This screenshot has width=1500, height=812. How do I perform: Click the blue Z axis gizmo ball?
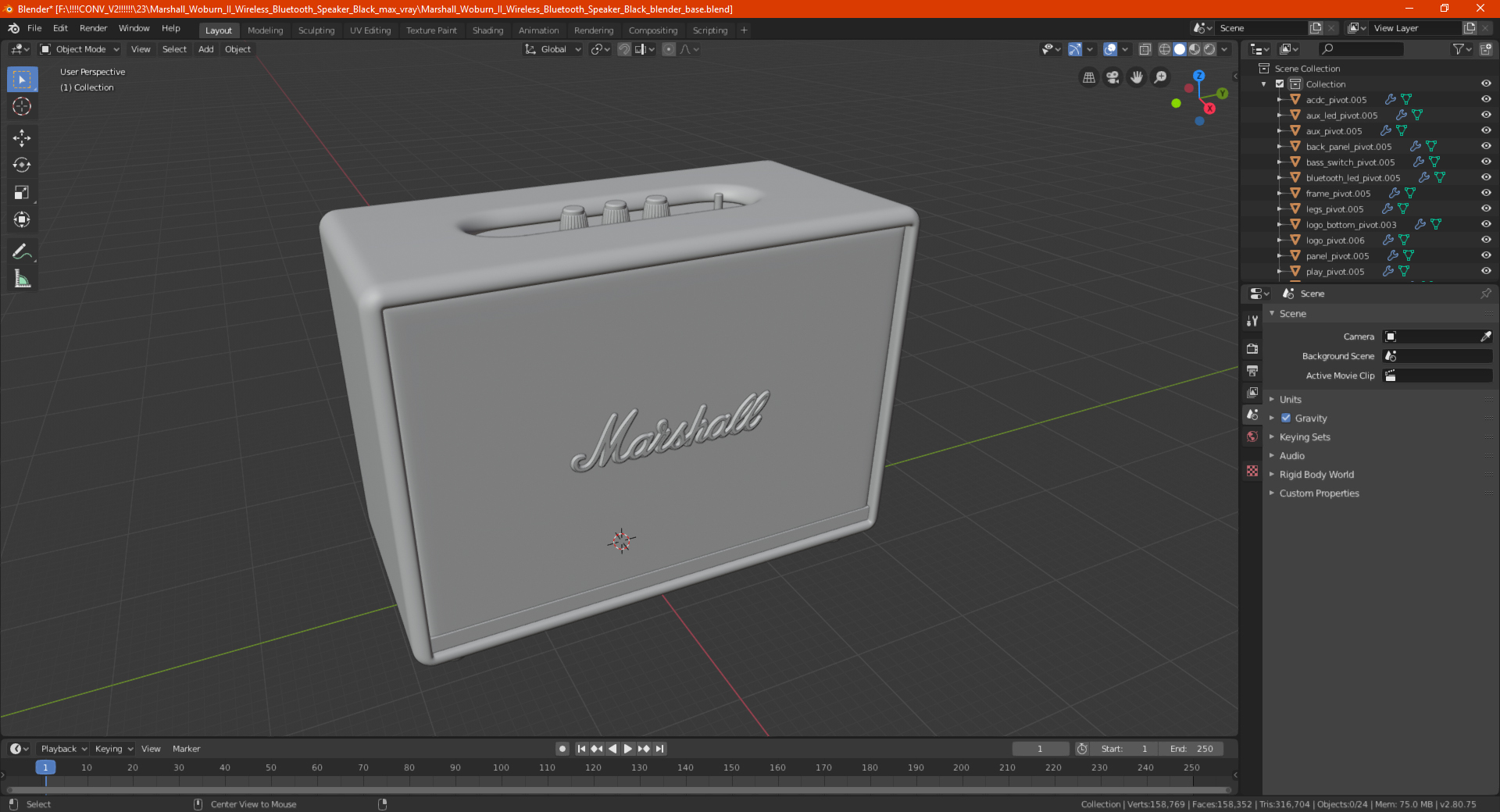click(1198, 76)
